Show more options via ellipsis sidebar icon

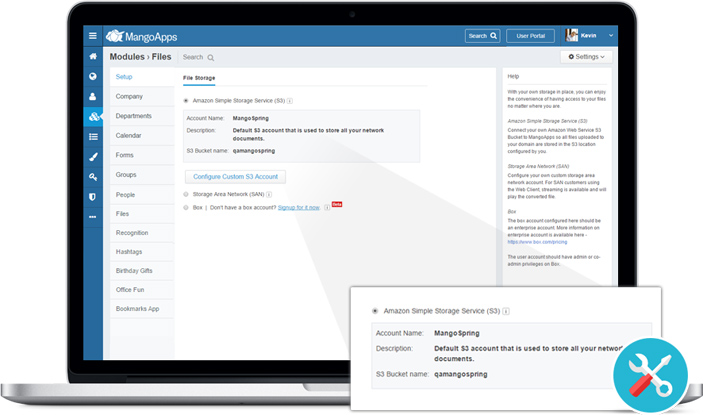(x=92, y=217)
